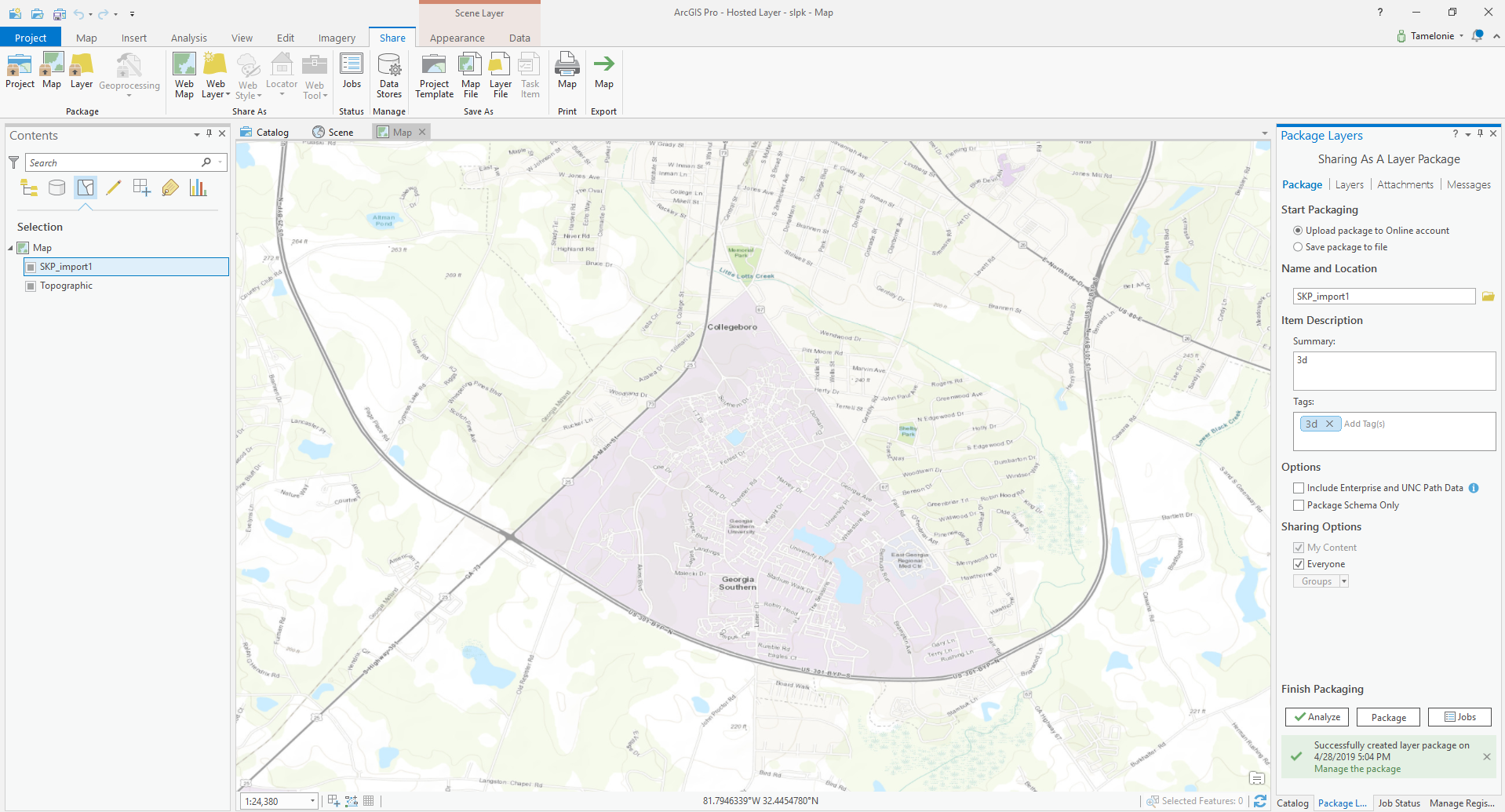Viewport: 1505px width, 812px height.
Task: Save as Map File
Action: (x=471, y=75)
